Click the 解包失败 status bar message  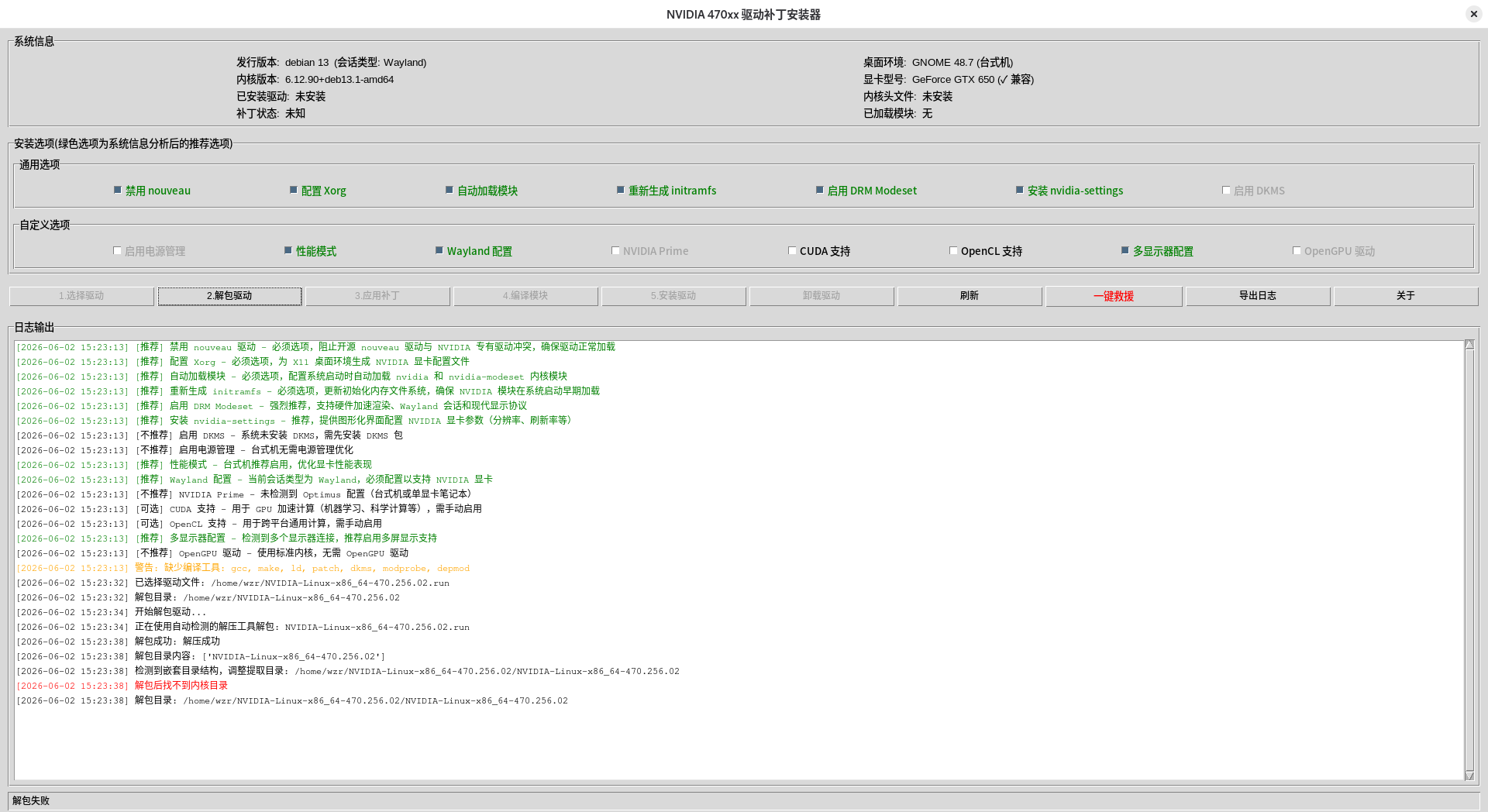pos(31,800)
